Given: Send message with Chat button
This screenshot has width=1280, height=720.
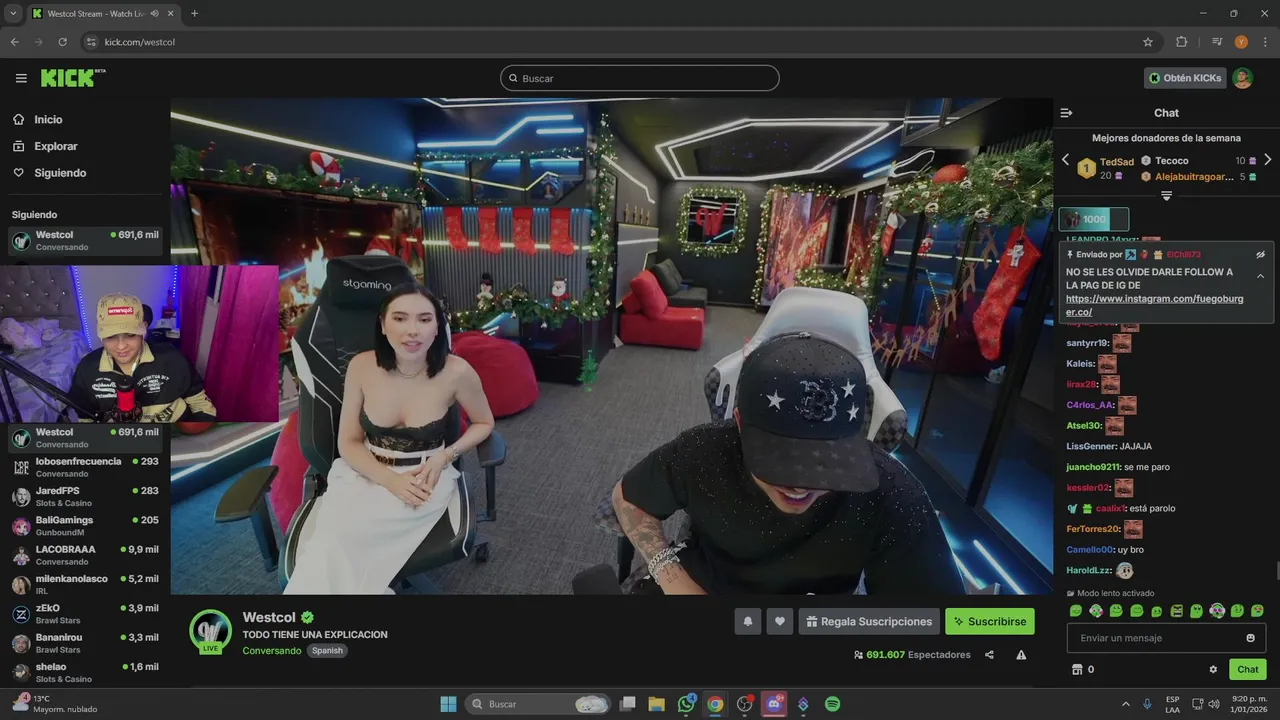Looking at the screenshot, I should pos(1248,670).
